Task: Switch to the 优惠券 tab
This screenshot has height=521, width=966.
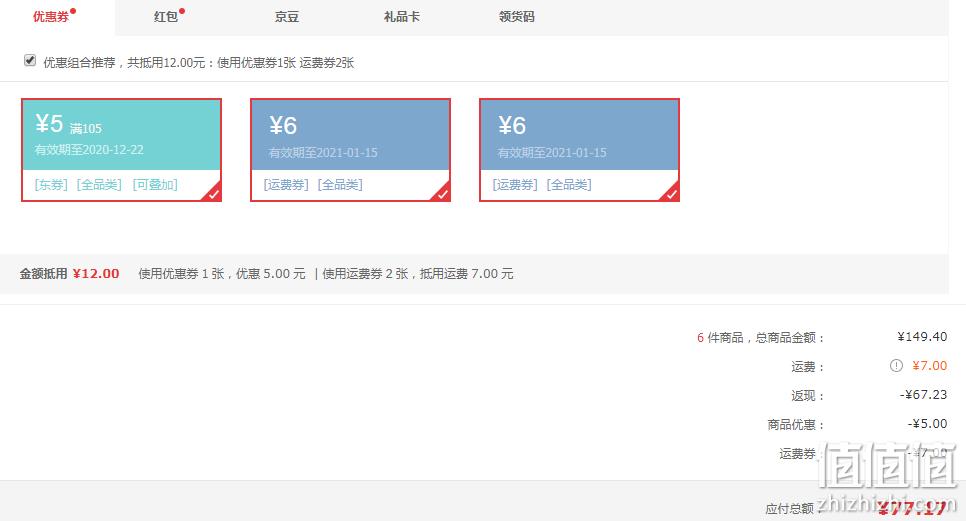Action: [x=51, y=17]
